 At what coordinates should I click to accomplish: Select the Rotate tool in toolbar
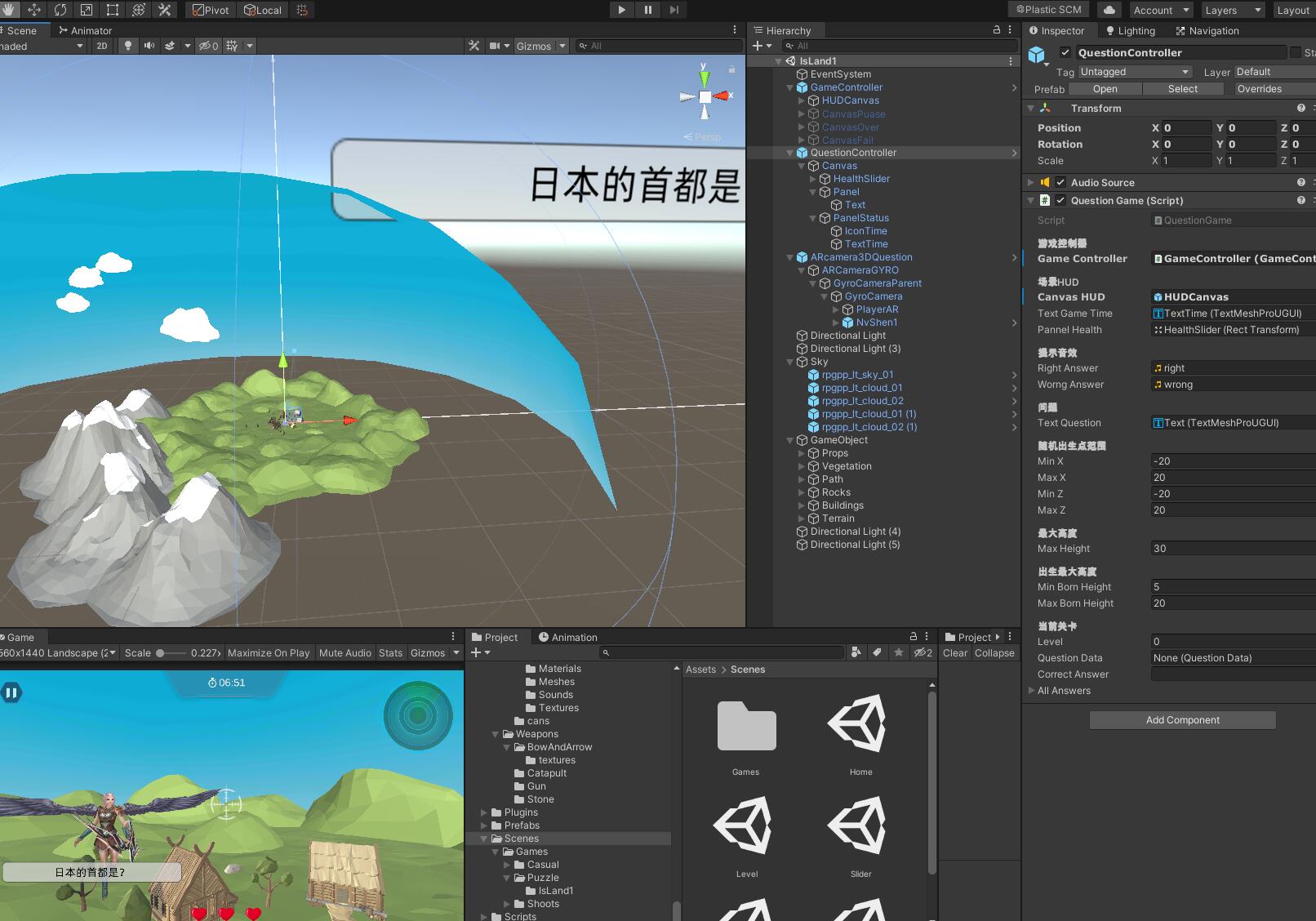60,10
